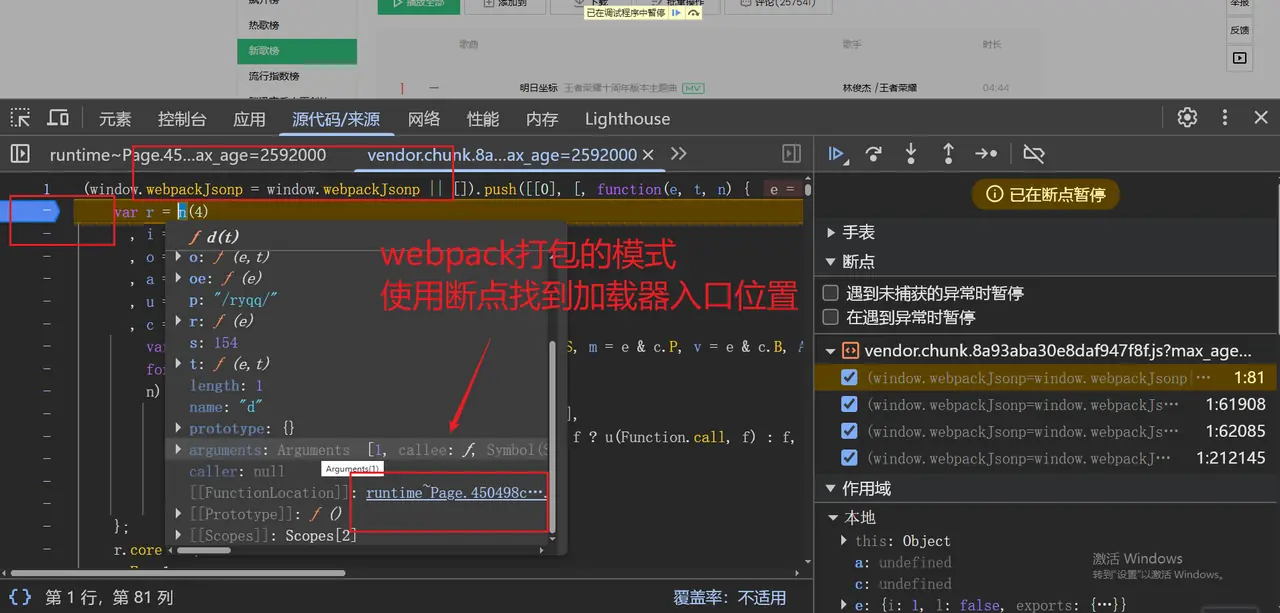Open the runtime~Page FunctionLocation link
Screen dimensions: 1280x613
tap(455, 493)
